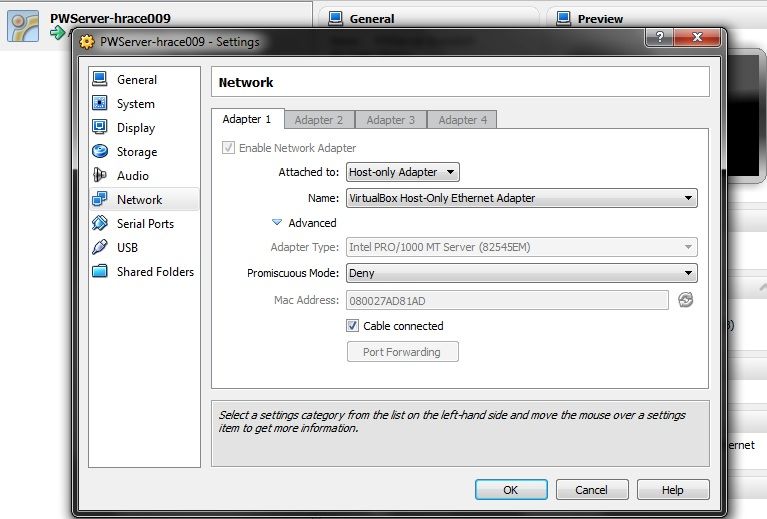Open the Shared Folders icon
The image size is (767, 519).
coord(99,272)
